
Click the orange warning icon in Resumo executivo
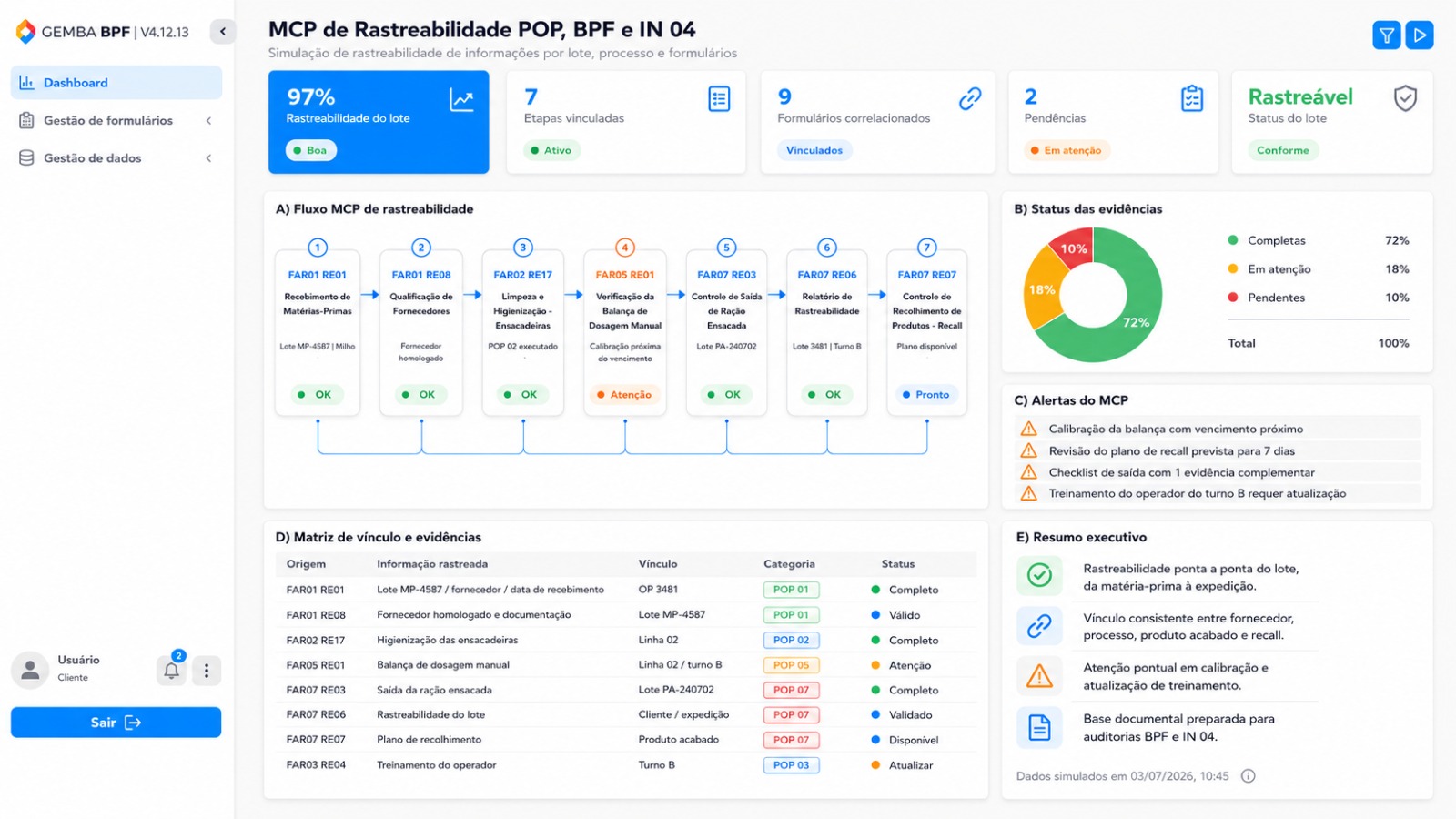click(1039, 676)
